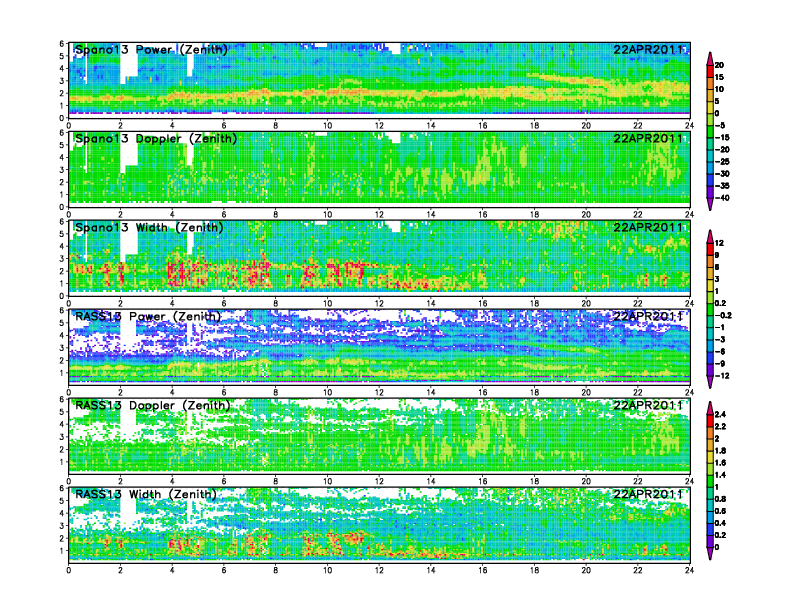Click hour 24 tick under the Spano13 Power panel
The image size is (792, 612).
pos(689,125)
